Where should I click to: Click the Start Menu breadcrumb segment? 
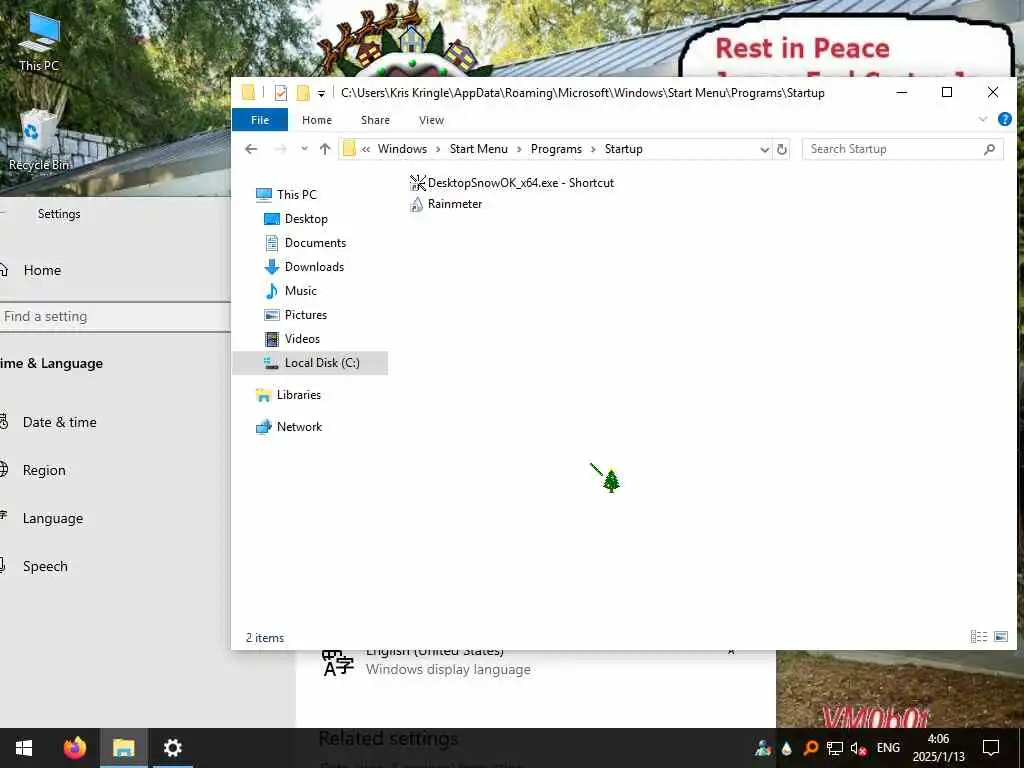pyautogui.click(x=479, y=149)
